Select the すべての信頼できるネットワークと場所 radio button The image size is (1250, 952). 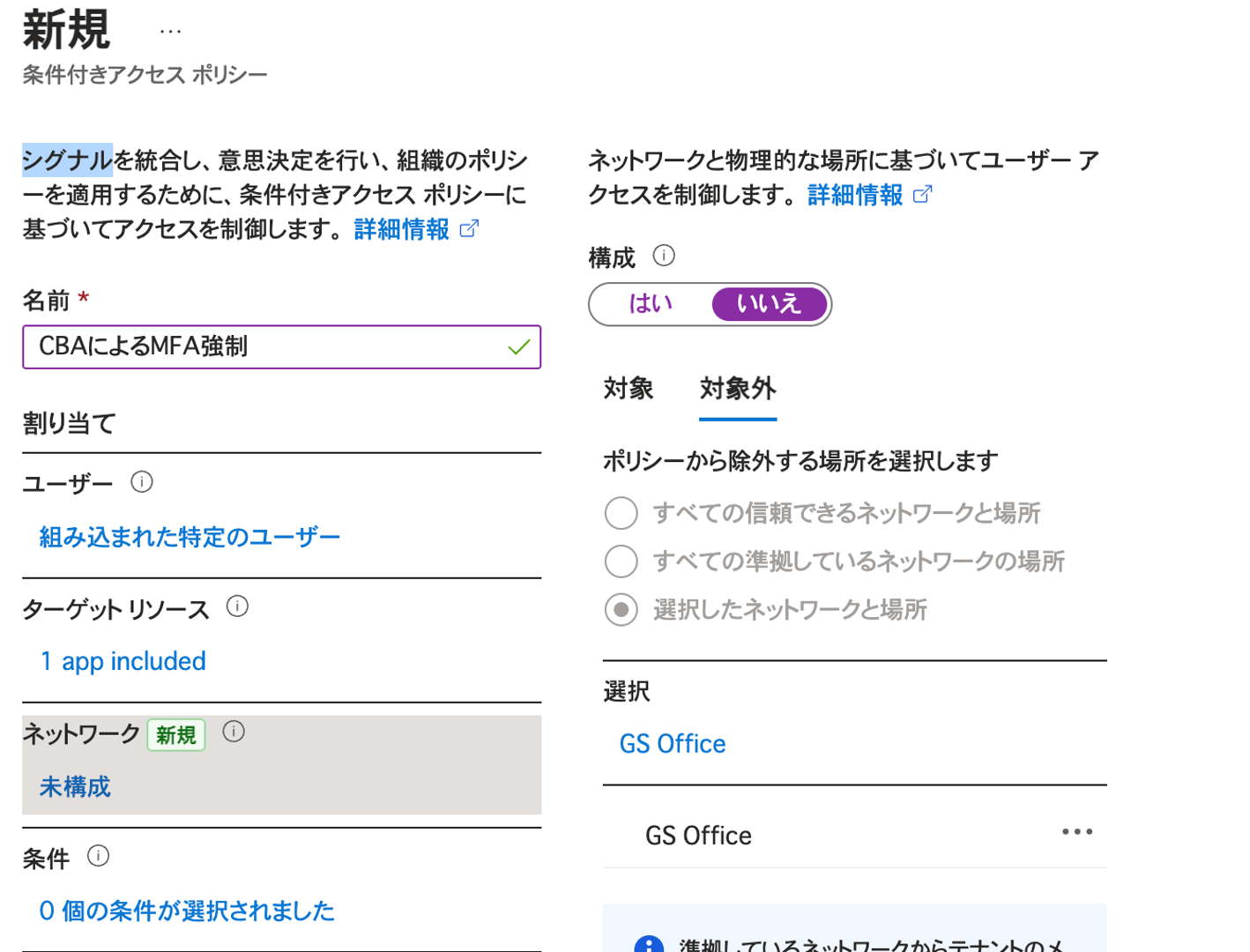point(621,512)
